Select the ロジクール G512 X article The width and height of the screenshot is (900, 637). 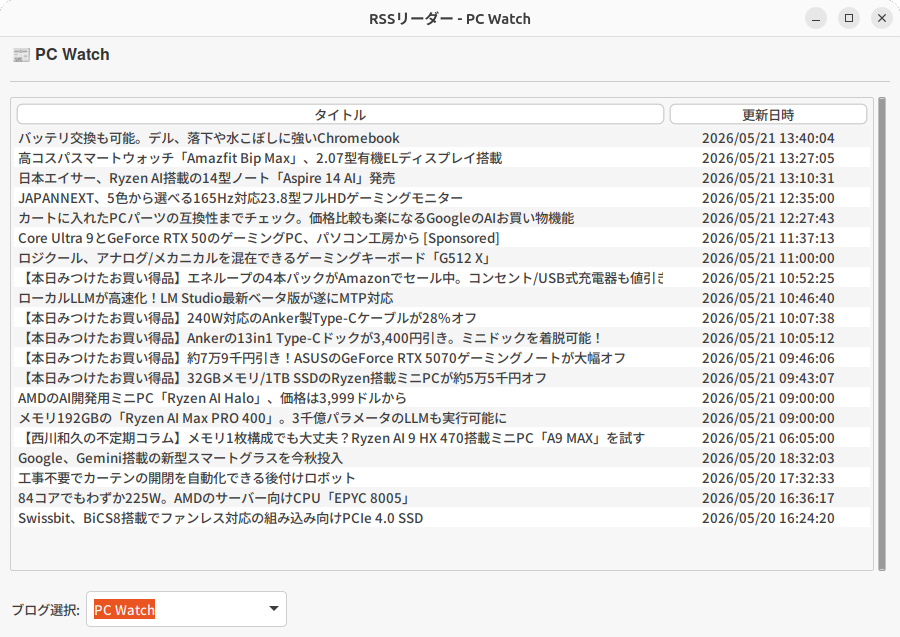tap(442, 258)
